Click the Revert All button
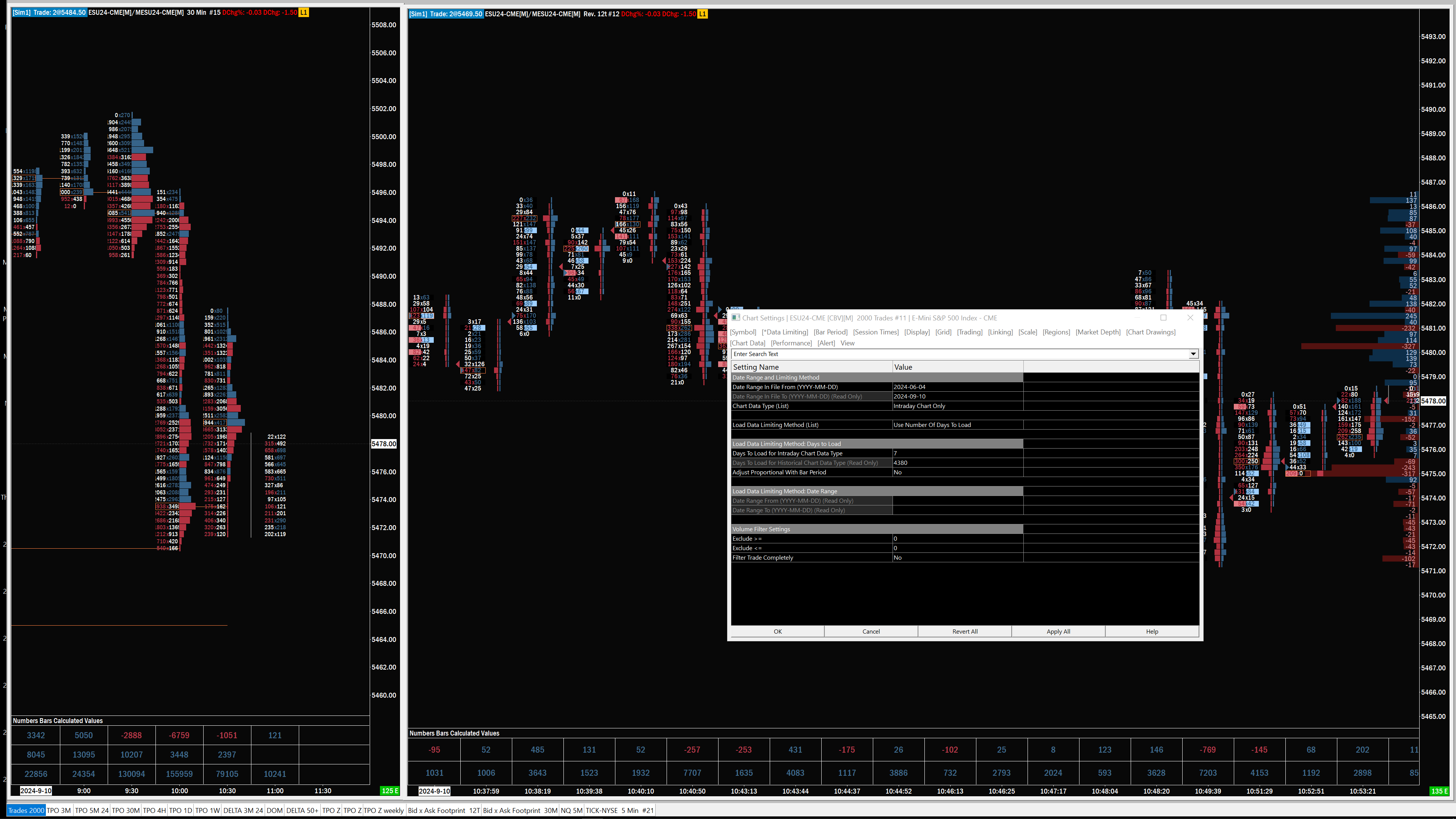This screenshot has height=819, width=1456. coord(964,631)
